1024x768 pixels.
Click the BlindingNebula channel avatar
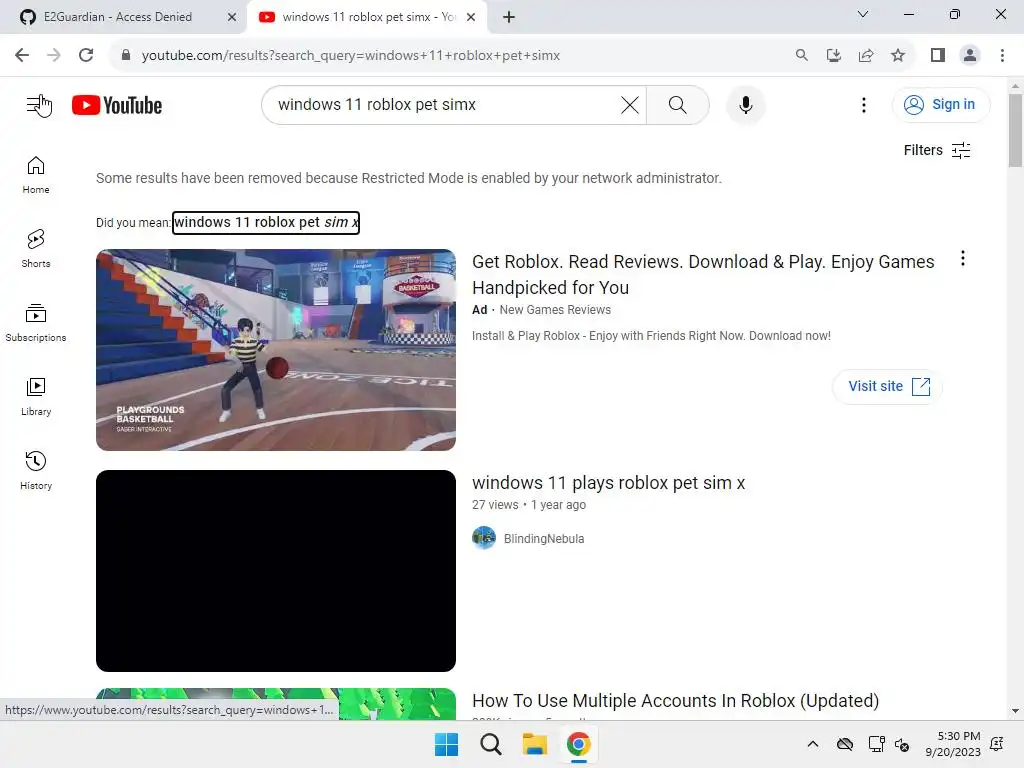[x=484, y=538]
